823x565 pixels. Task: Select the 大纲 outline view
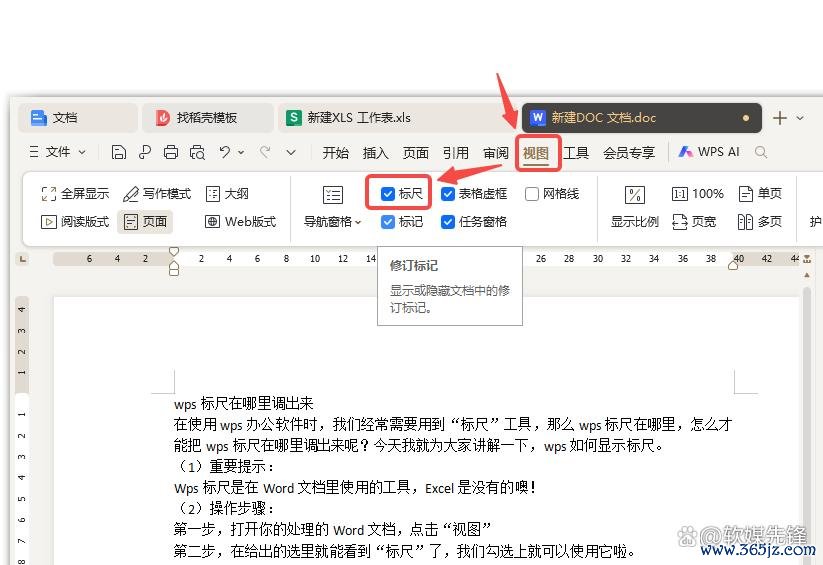point(227,194)
